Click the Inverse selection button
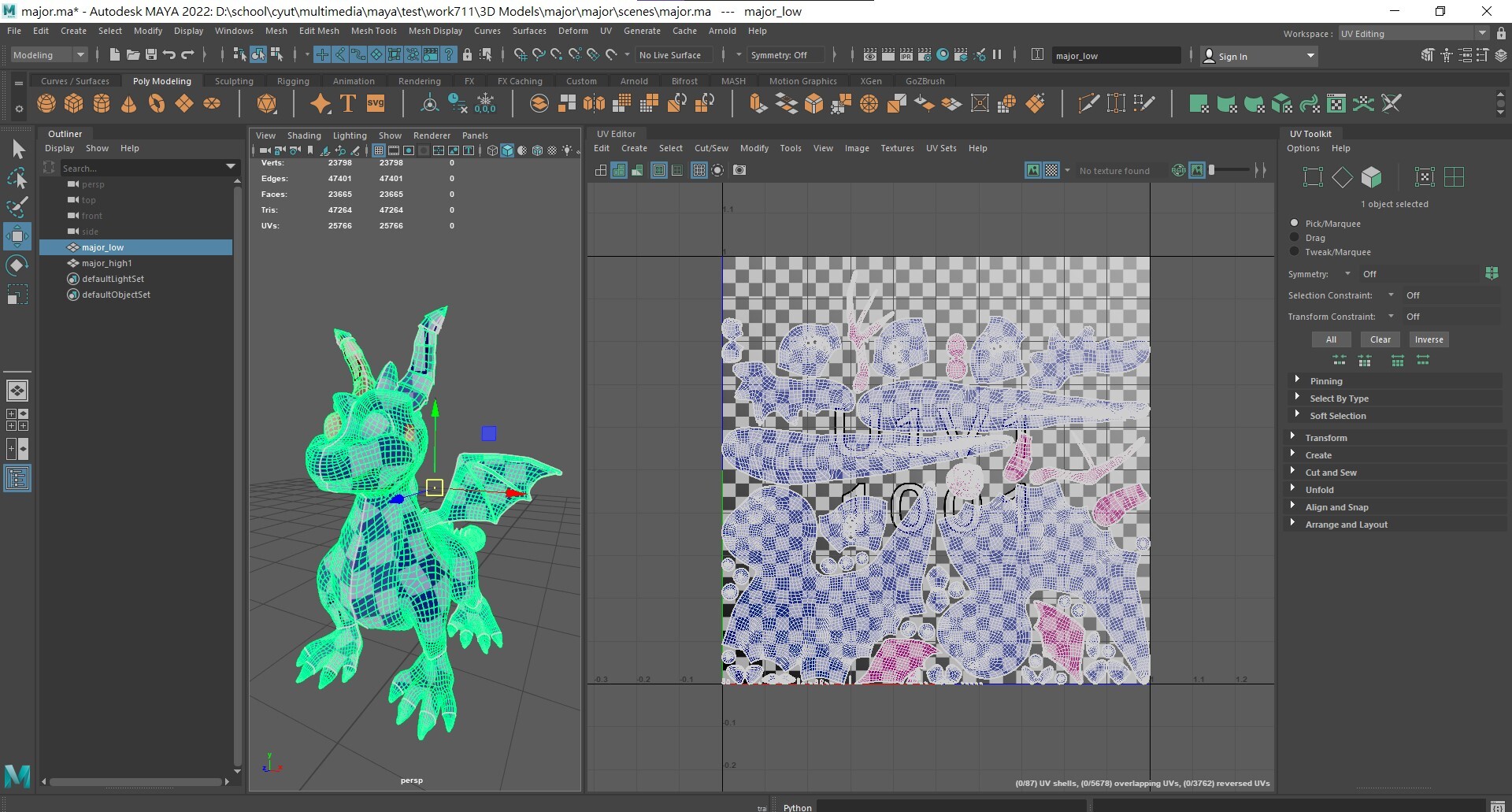 [x=1429, y=339]
